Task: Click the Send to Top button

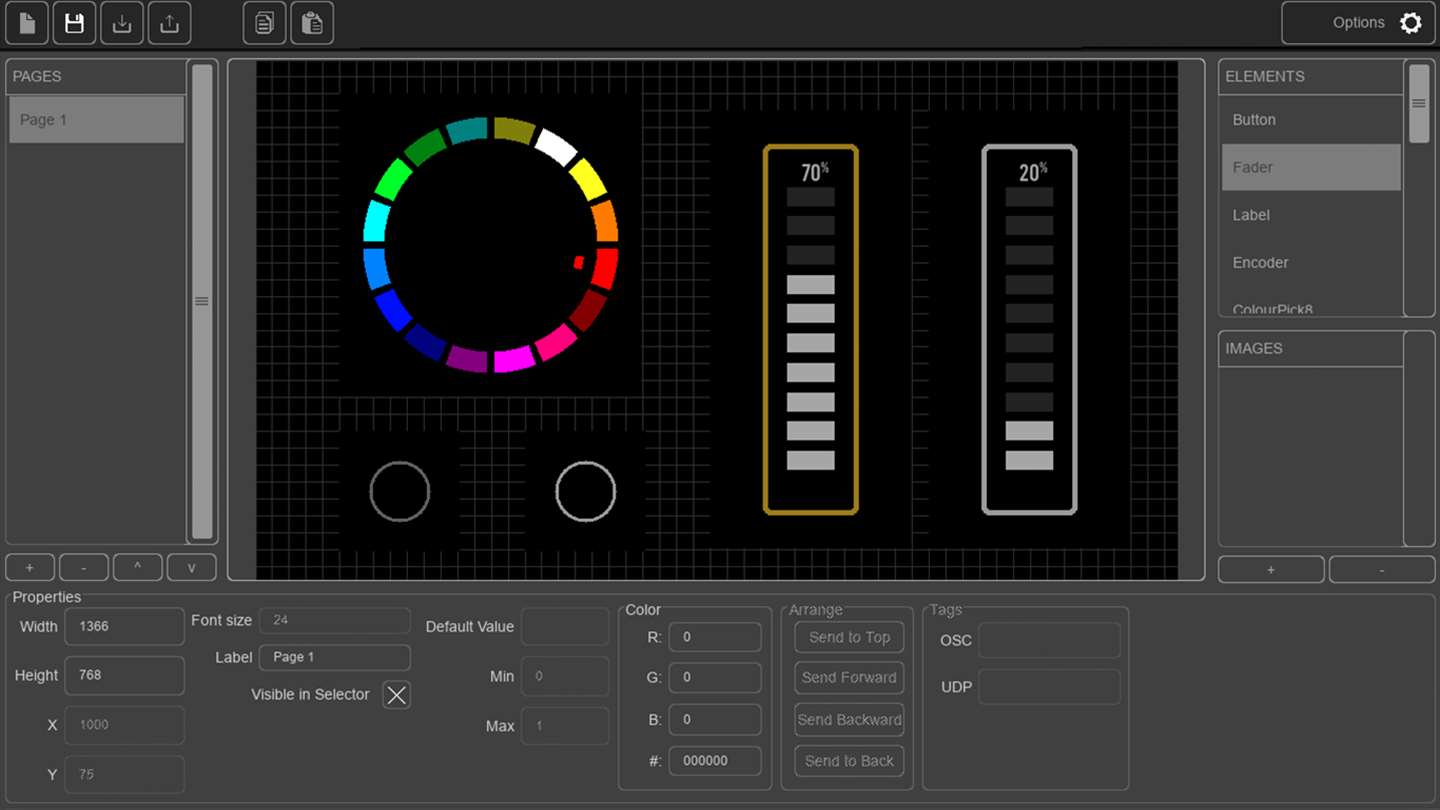Action: [x=849, y=637]
